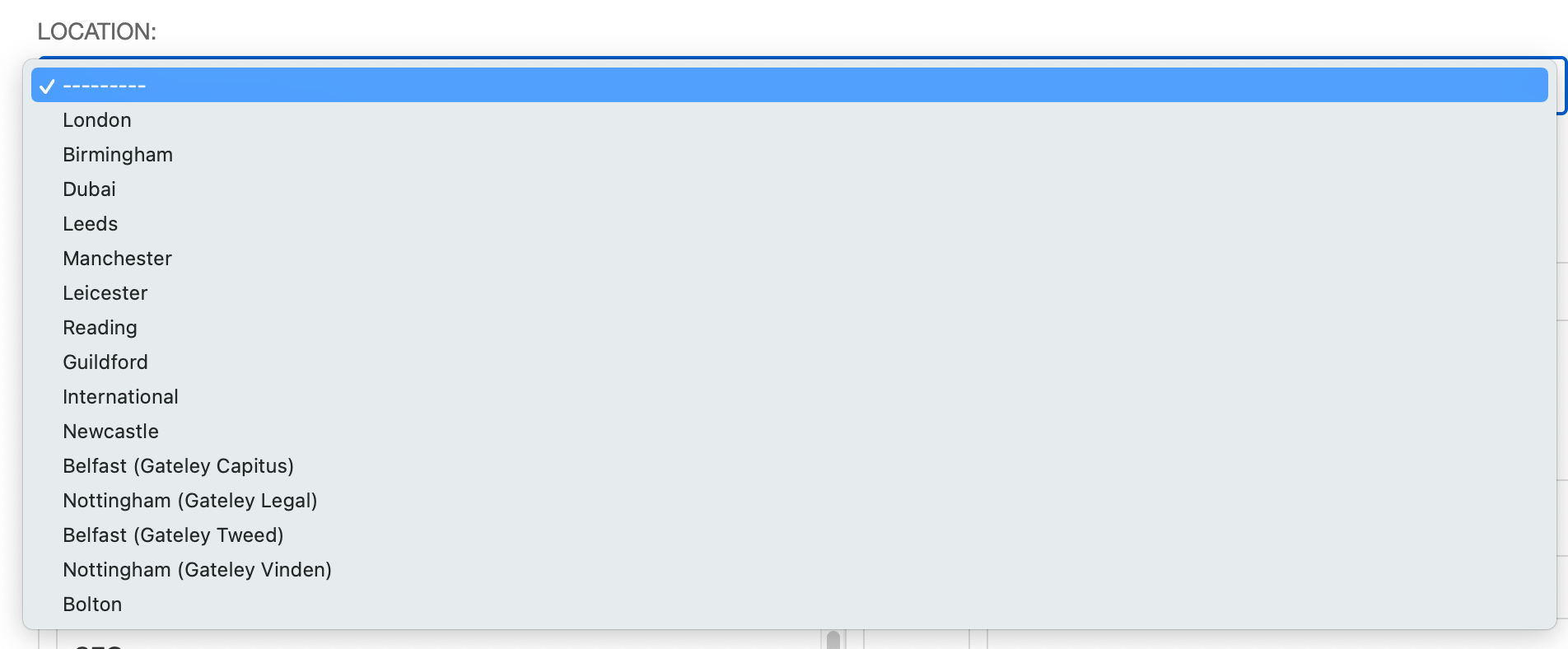
Task: Click the scrollbar thumb below the list
Action: coord(833,640)
